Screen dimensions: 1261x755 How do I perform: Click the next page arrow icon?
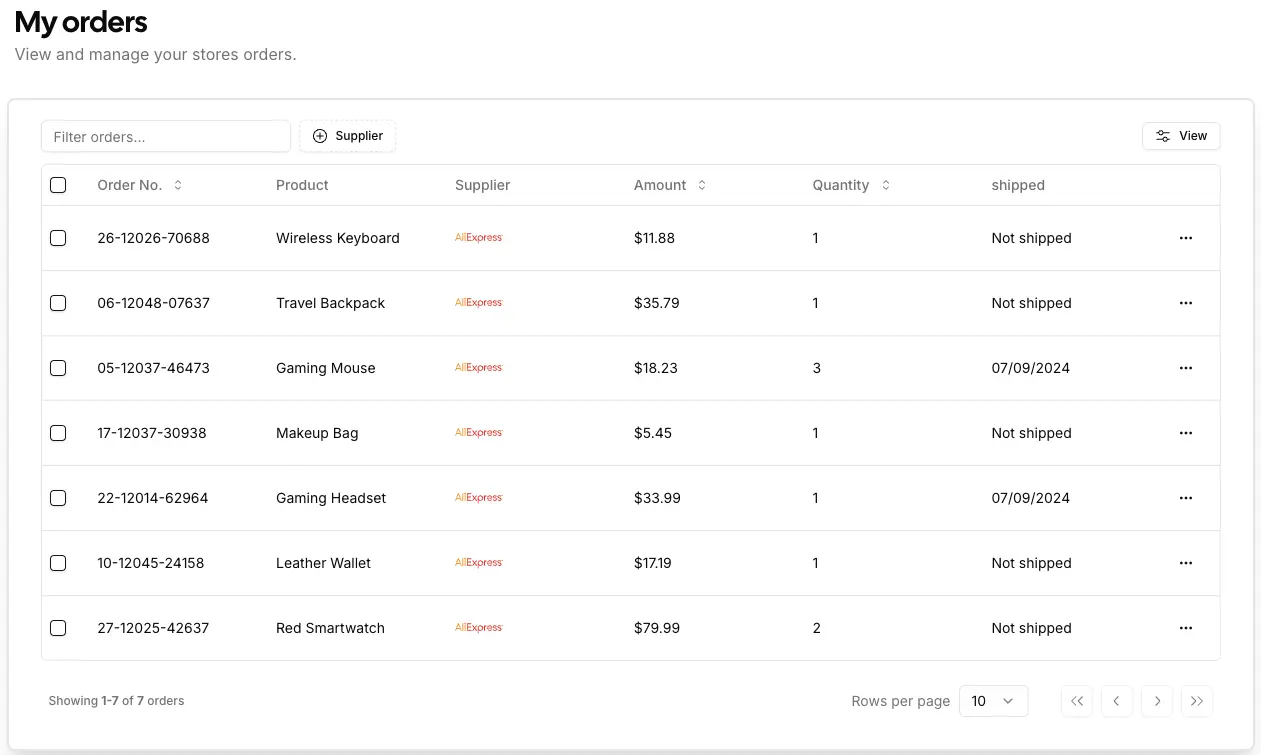(x=1157, y=701)
